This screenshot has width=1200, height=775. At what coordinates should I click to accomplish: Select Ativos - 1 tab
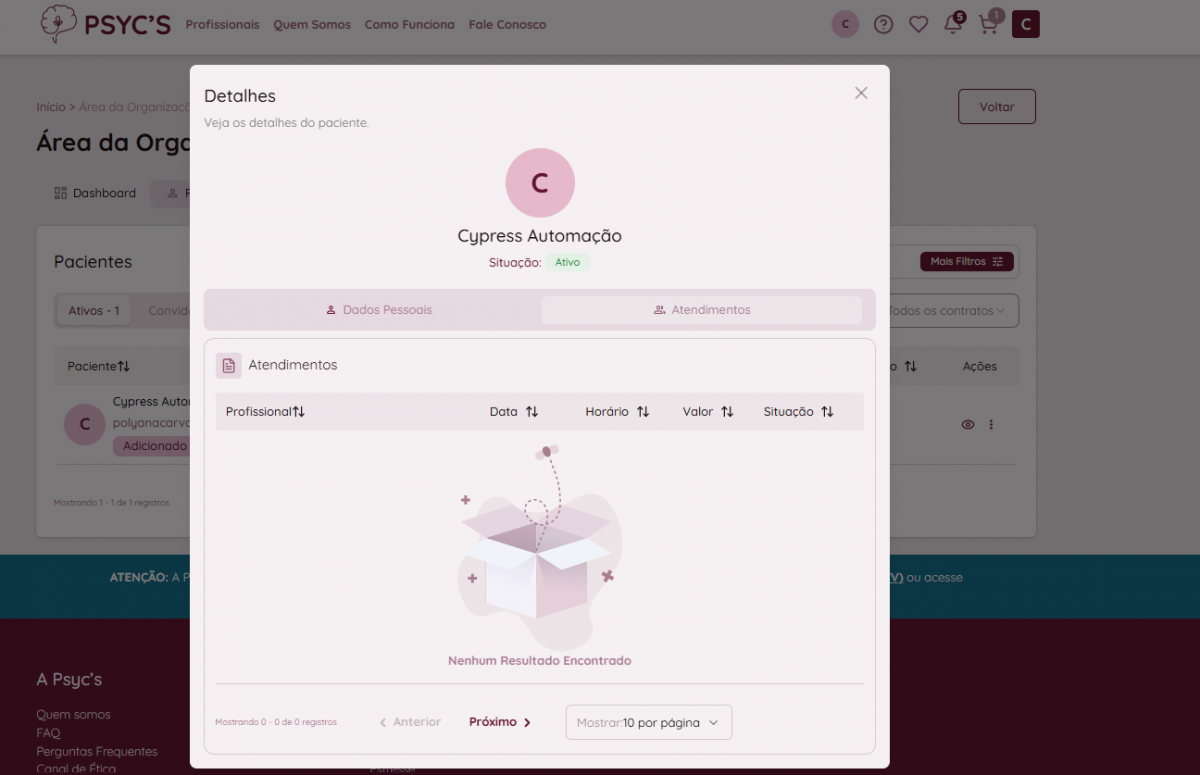tap(94, 311)
